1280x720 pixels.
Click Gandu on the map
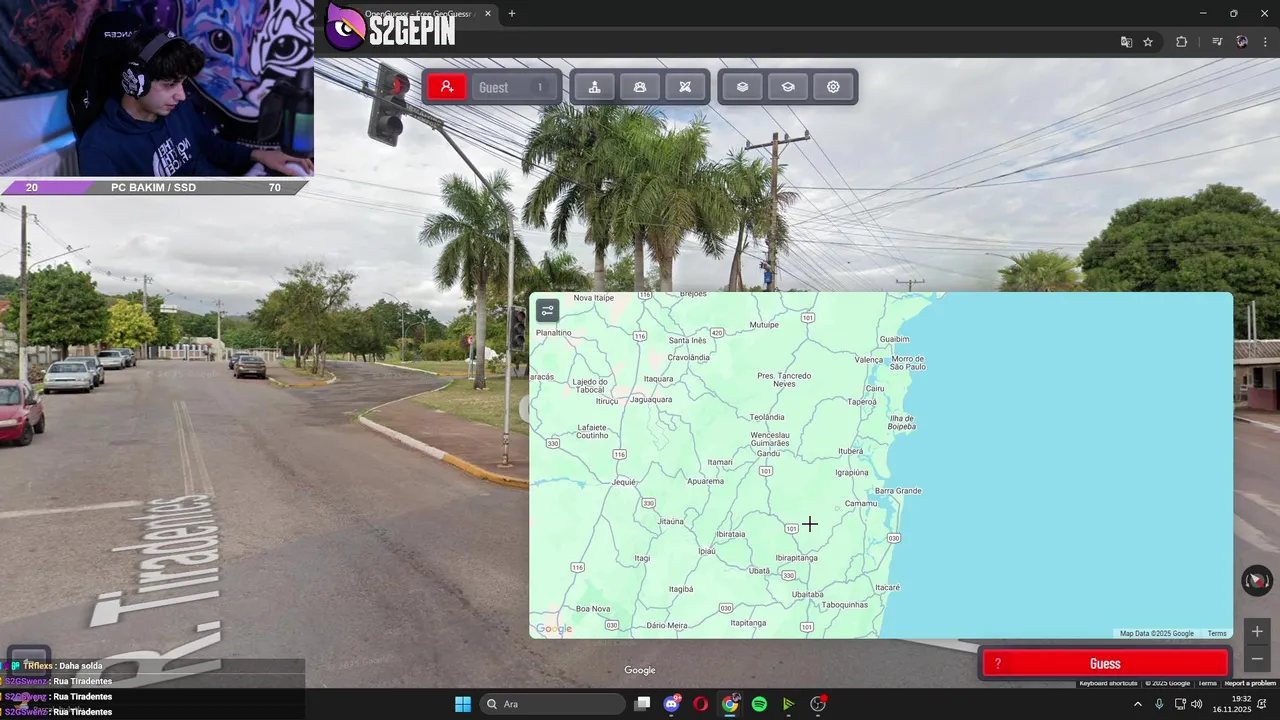tap(769, 453)
